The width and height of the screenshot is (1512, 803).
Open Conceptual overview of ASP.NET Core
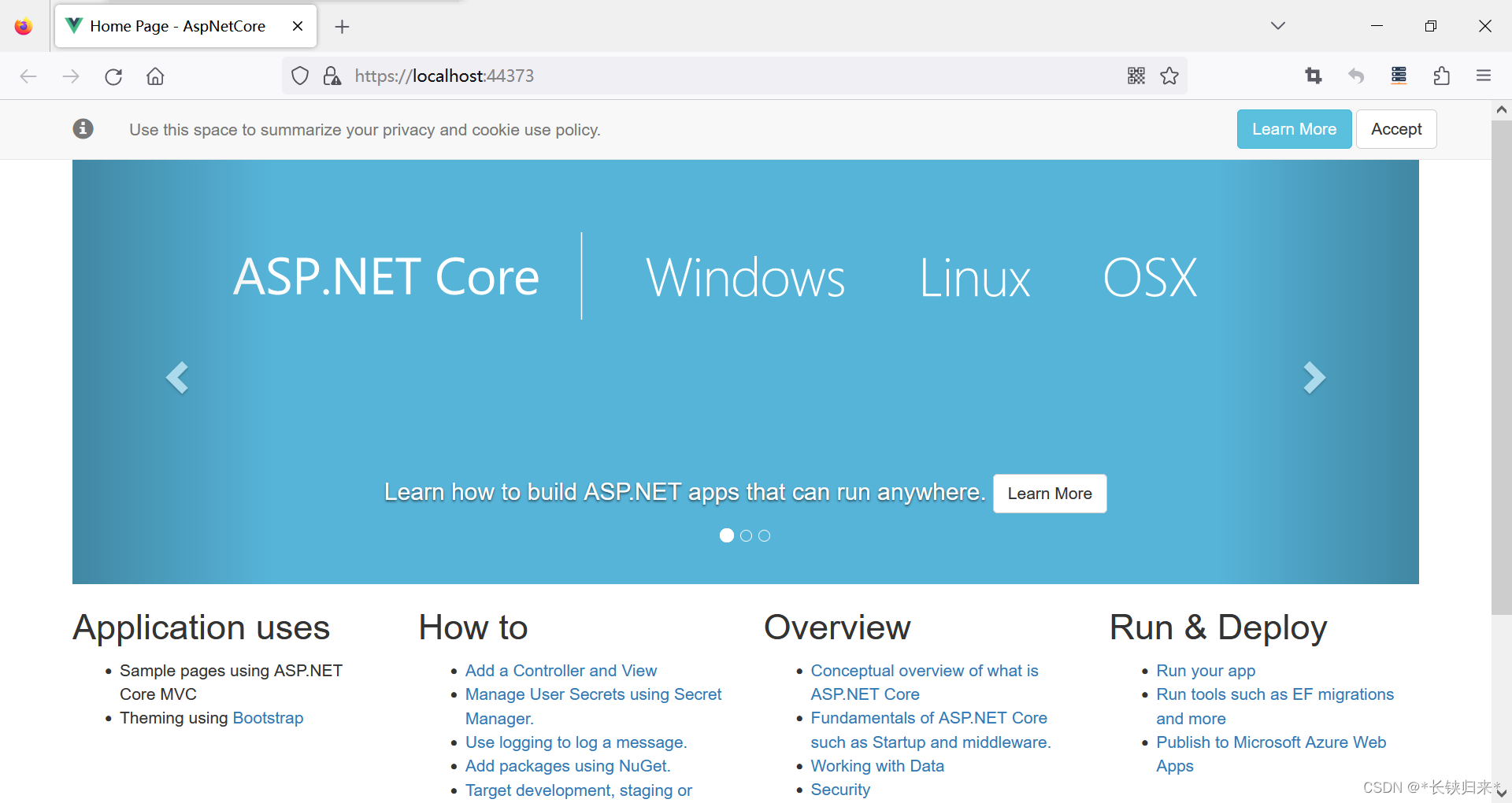point(925,683)
